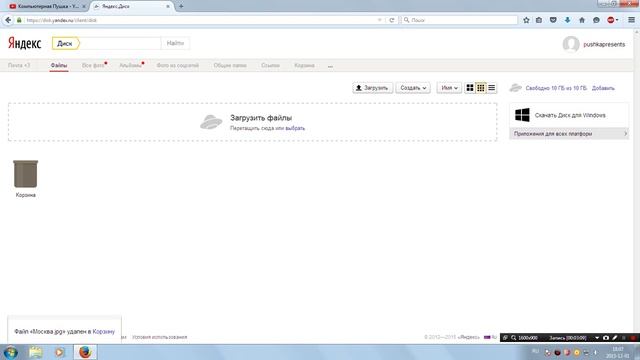Open the pushkapresents account name
Viewport: 640px width, 360px height.
point(604,44)
